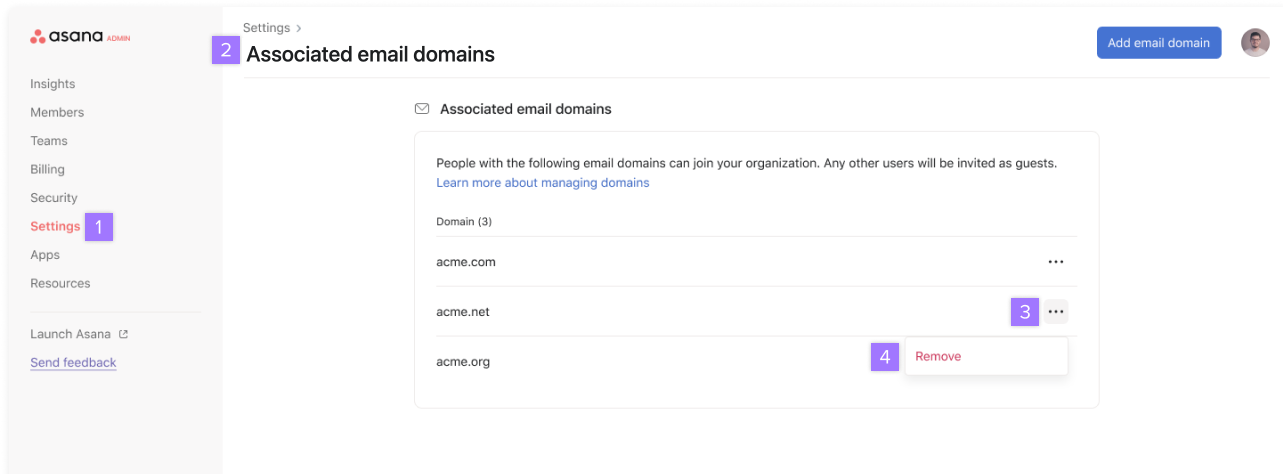Open the Billing page

(x=47, y=169)
